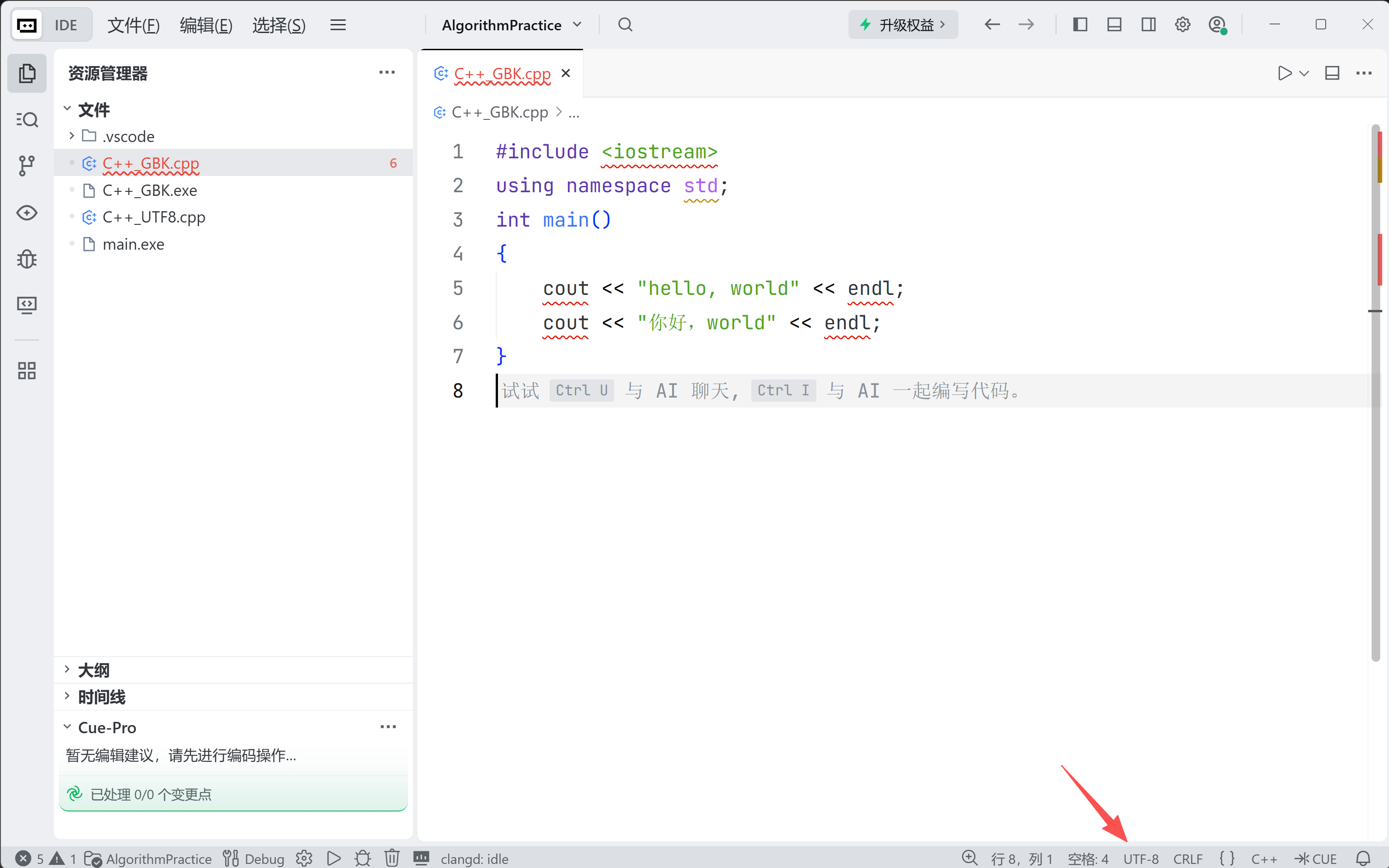Click the errors count icon in status bar
Viewport: 1389px width, 868px height.
pyautogui.click(x=24, y=859)
